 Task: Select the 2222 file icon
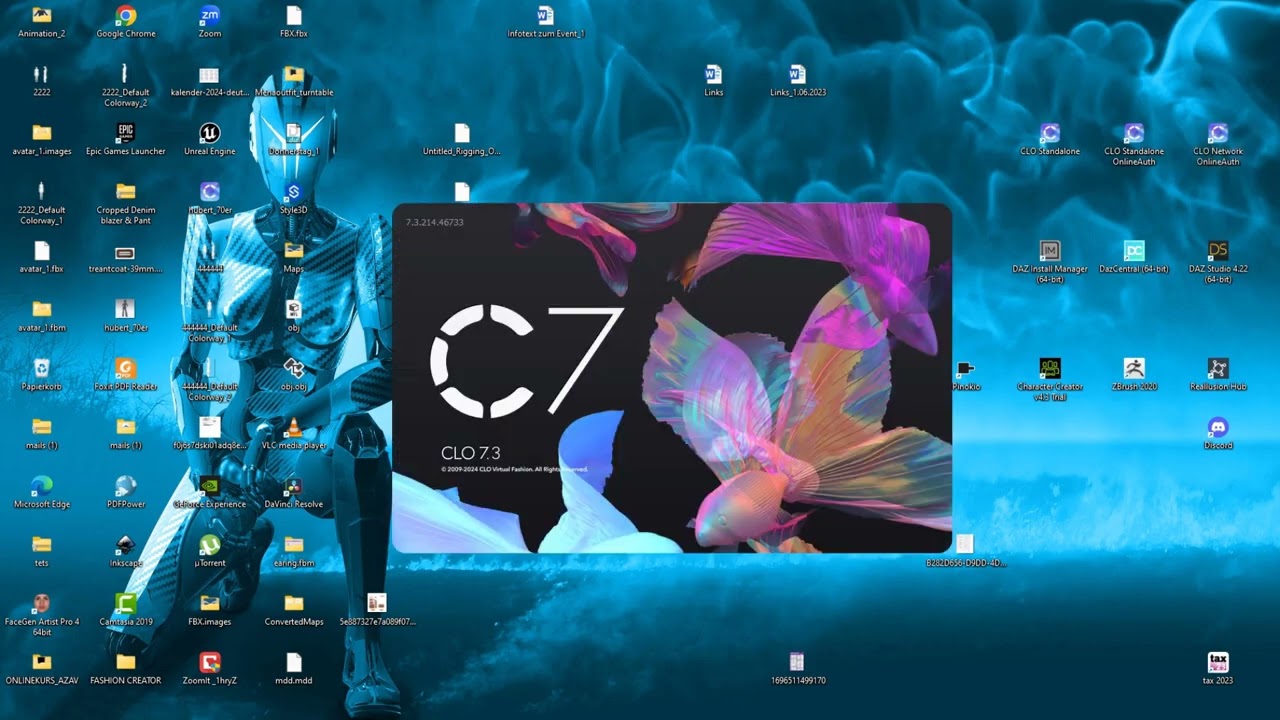point(41,74)
